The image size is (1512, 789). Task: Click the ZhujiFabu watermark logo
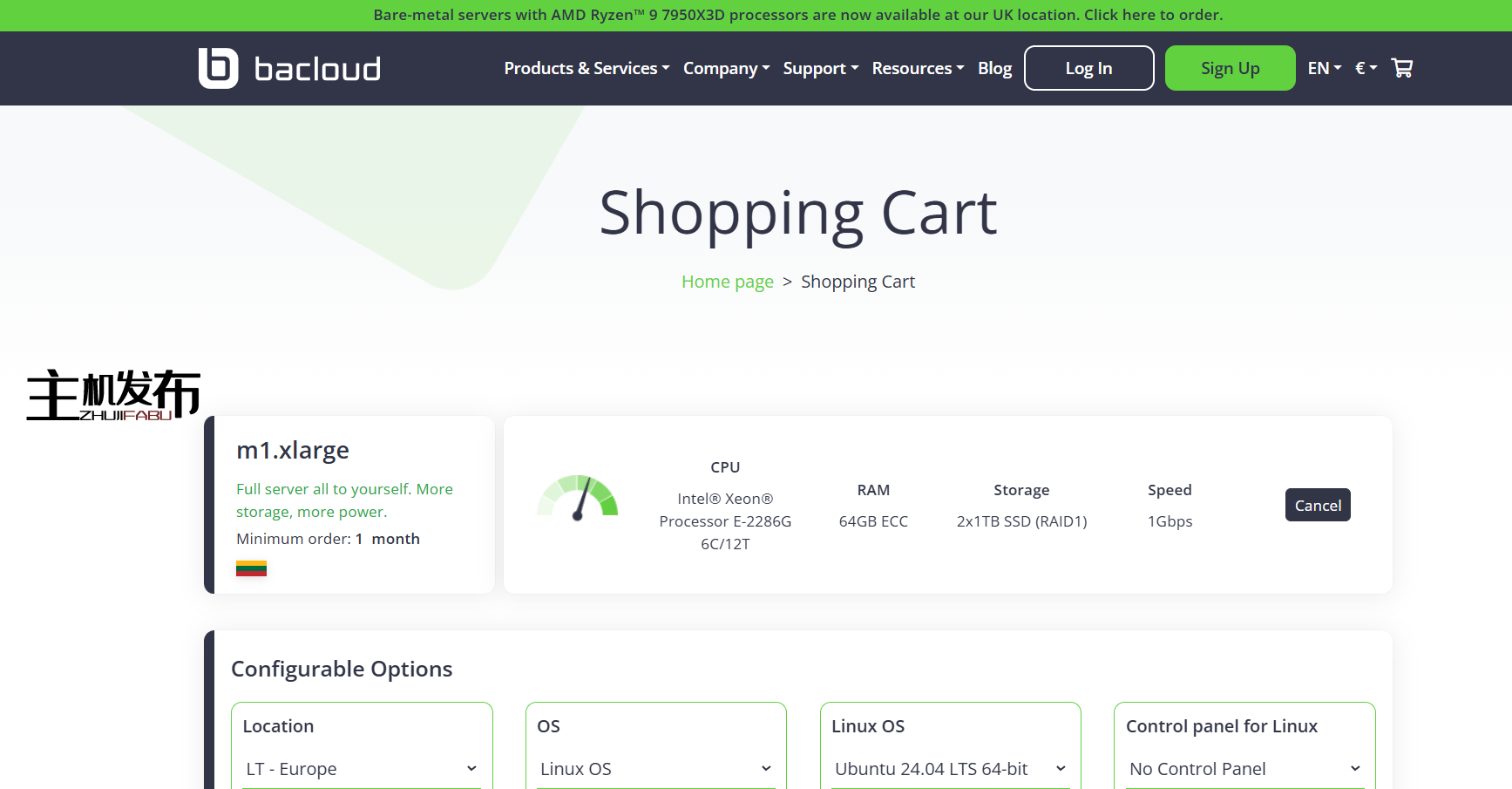[x=113, y=395]
